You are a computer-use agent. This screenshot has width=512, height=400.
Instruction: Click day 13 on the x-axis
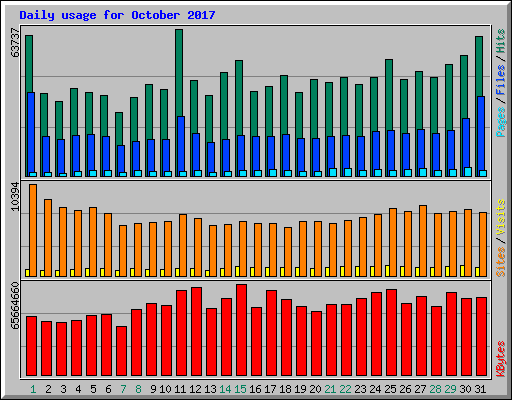[x=210, y=389]
